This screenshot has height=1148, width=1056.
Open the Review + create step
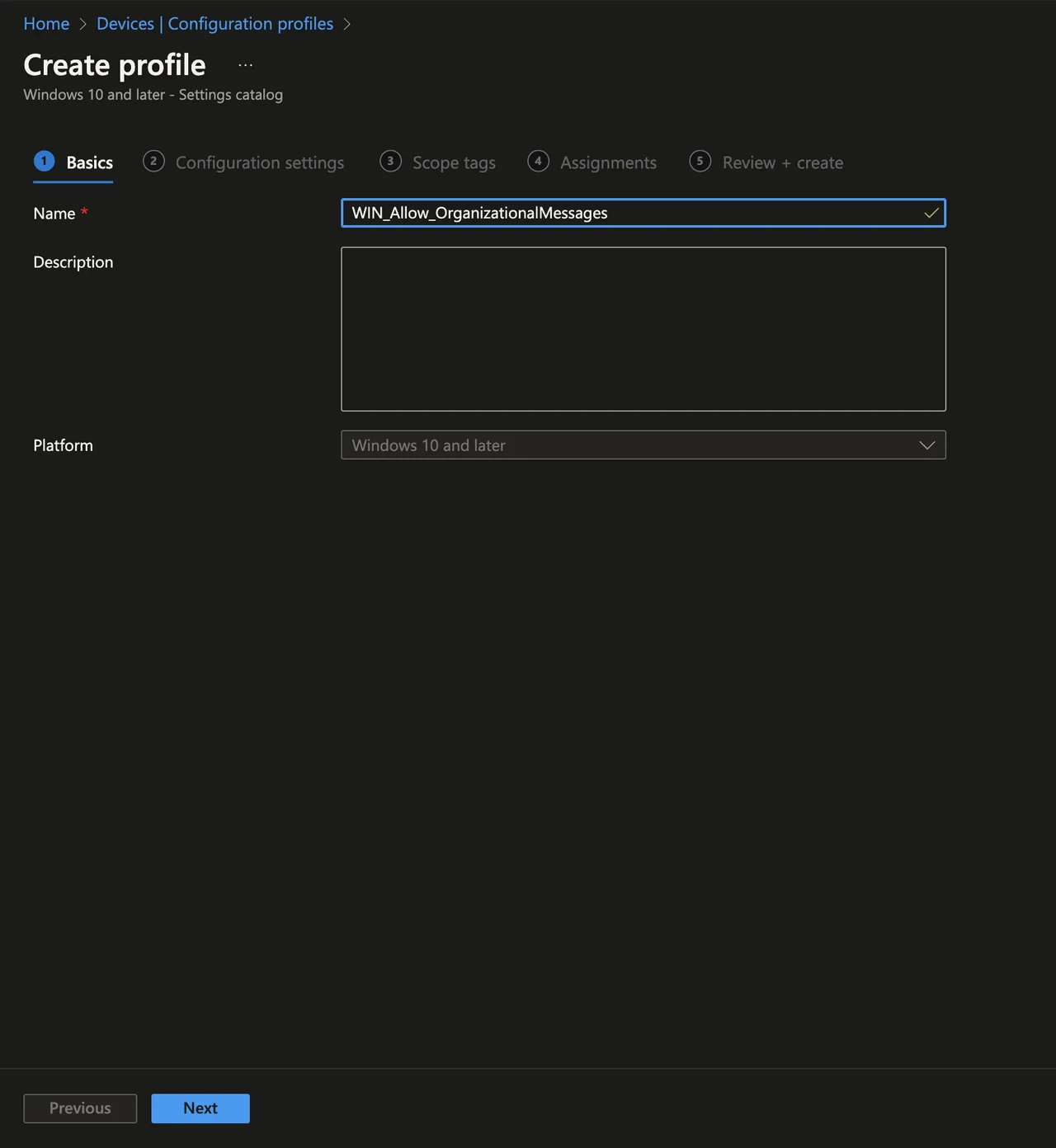point(766,162)
